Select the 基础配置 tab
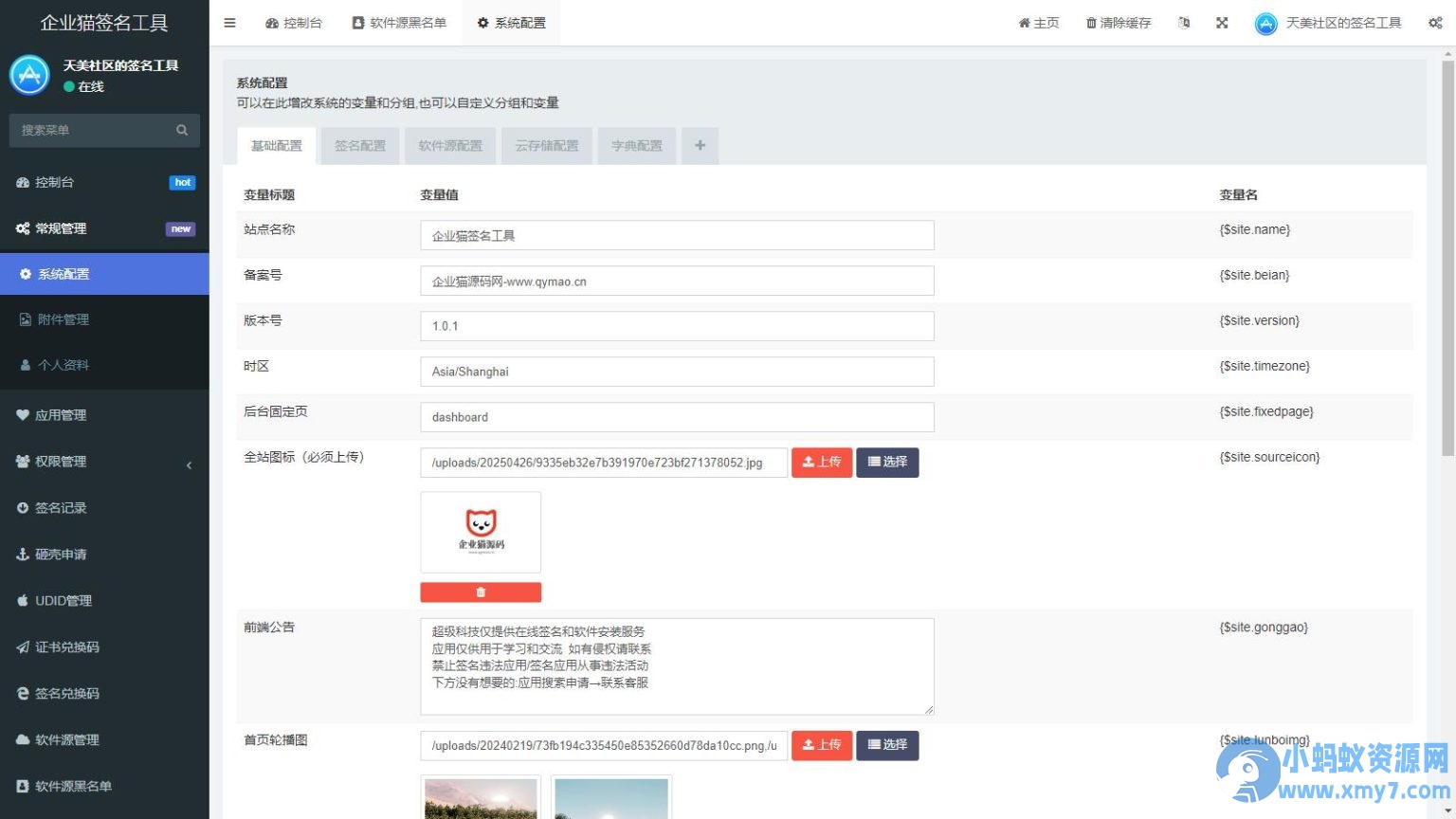1456x819 pixels. [276, 146]
